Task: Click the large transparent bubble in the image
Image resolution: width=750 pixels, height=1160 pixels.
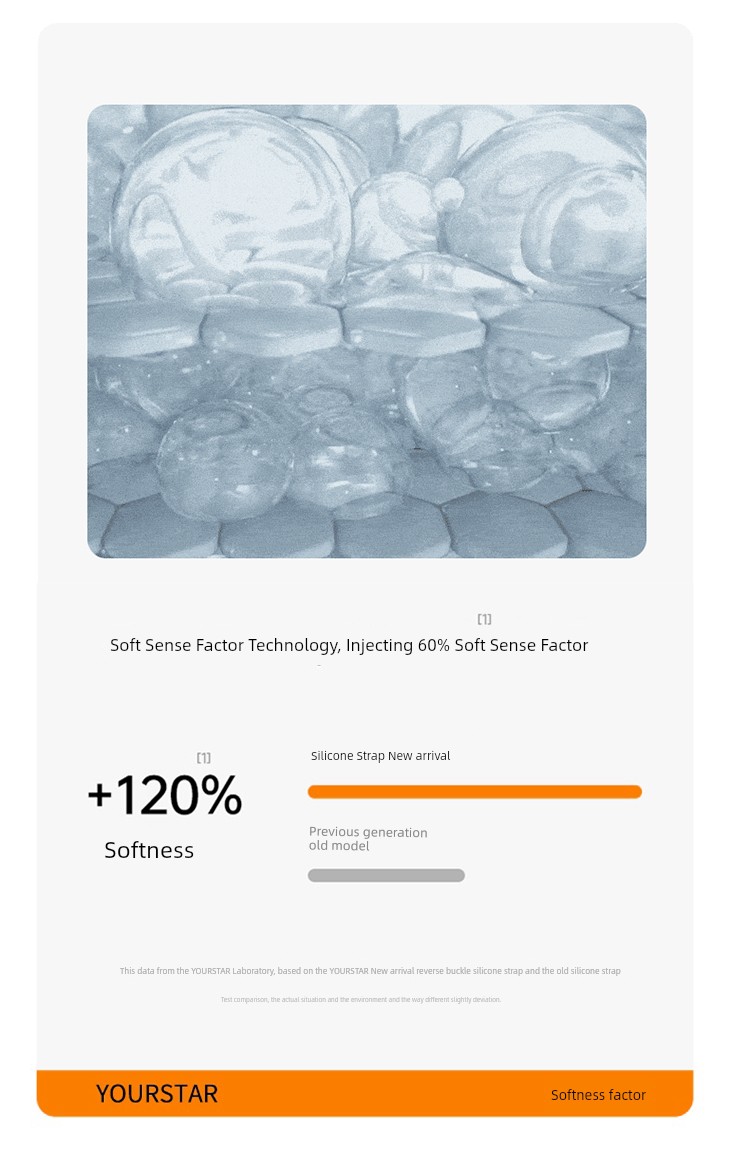Action: coord(233,203)
